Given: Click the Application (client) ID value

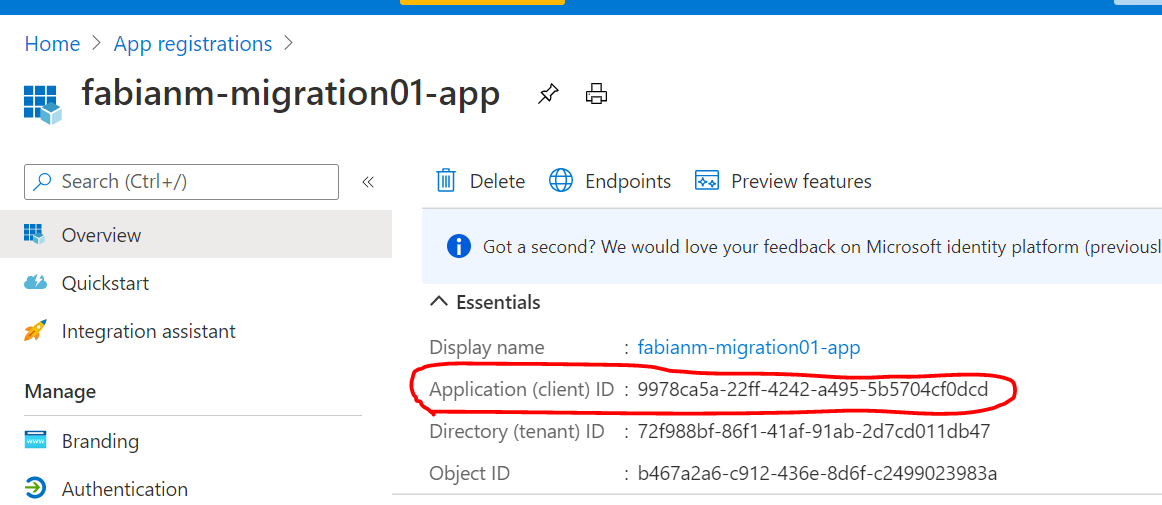Looking at the screenshot, I should (813, 389).
